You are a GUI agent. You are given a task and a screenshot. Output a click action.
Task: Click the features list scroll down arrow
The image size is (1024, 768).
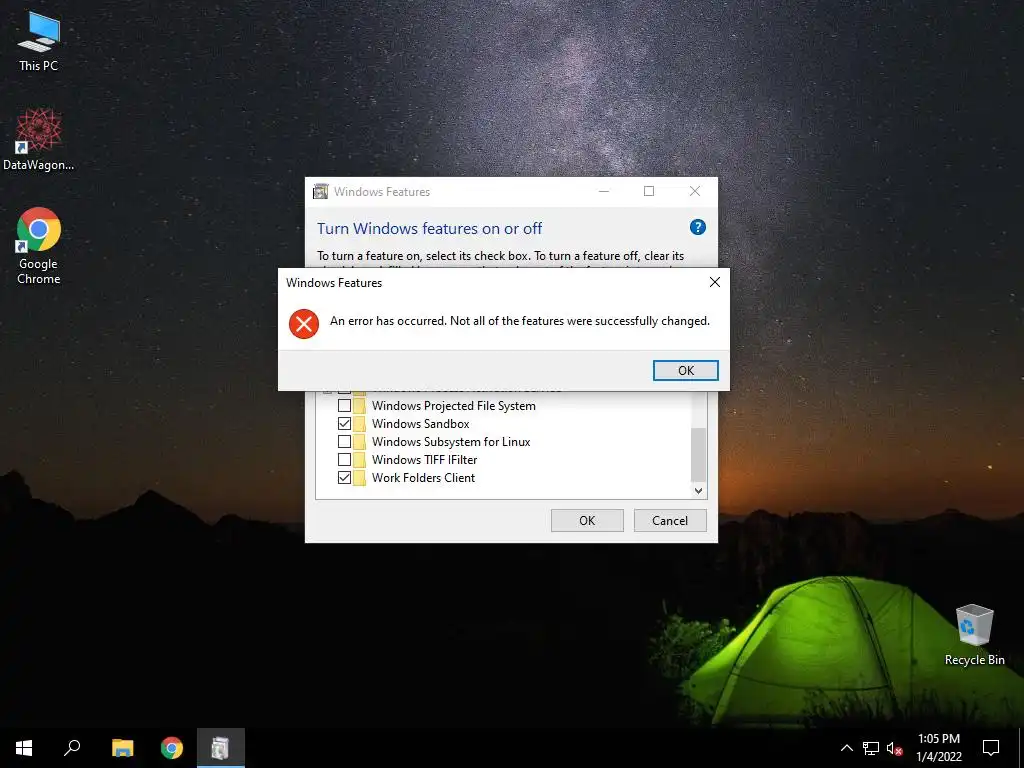(698, 490)
